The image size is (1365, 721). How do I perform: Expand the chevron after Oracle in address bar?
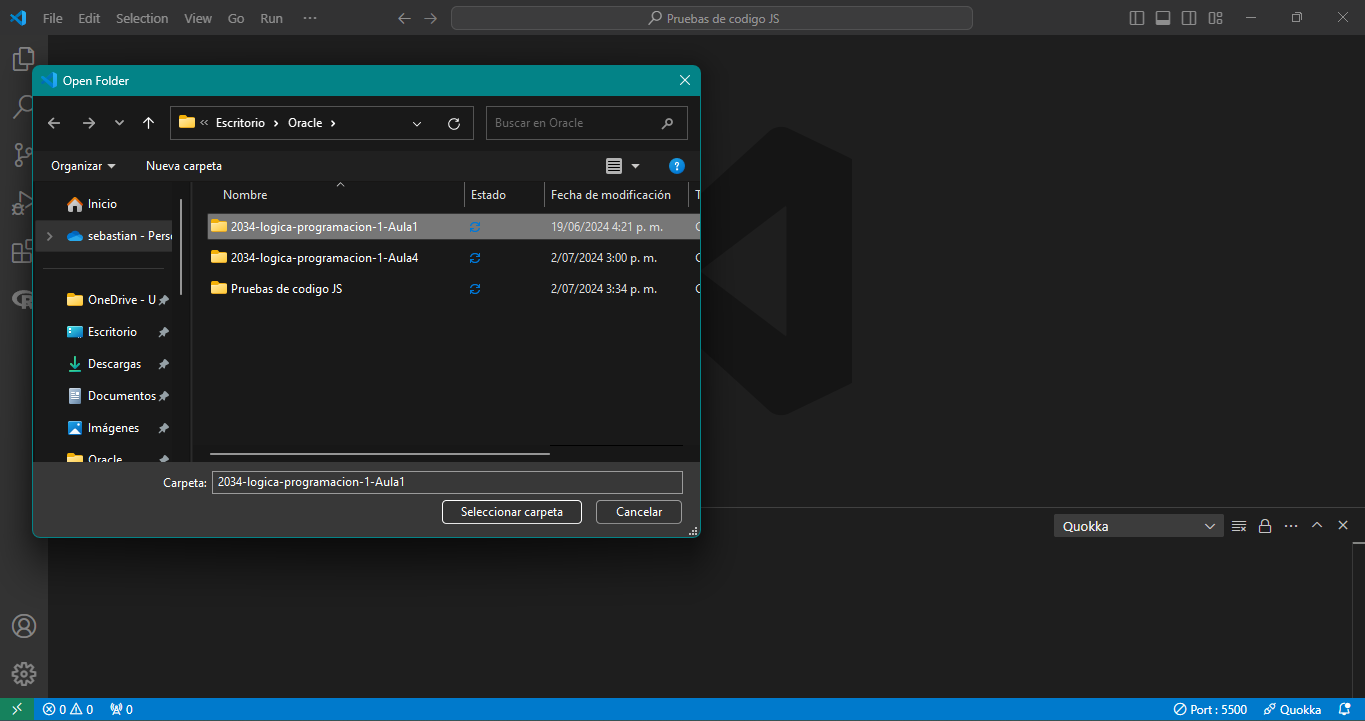(332, 123)
